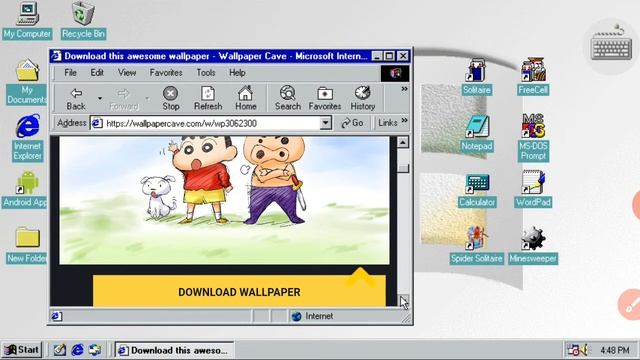The image size is (640, 360).
Task: Click the Links toolbar label
Action: 387,123
